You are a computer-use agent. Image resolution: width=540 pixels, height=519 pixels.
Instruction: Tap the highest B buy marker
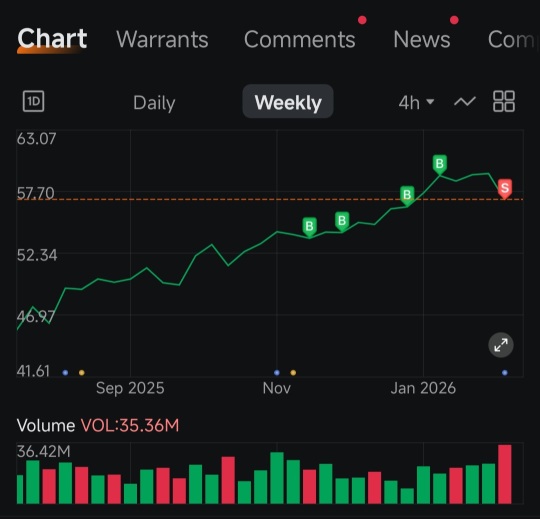click(440, 164)
